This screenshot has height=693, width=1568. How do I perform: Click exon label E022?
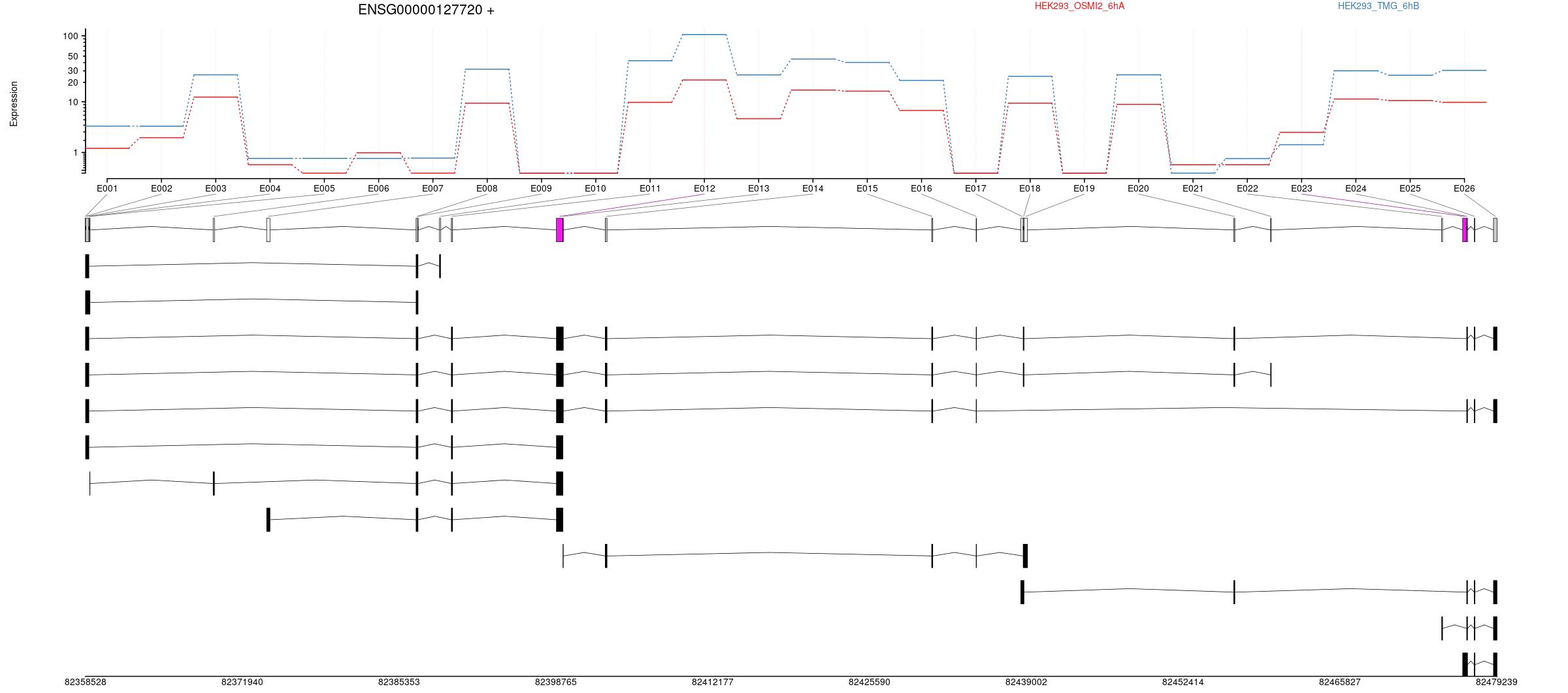coord(1247,189)
